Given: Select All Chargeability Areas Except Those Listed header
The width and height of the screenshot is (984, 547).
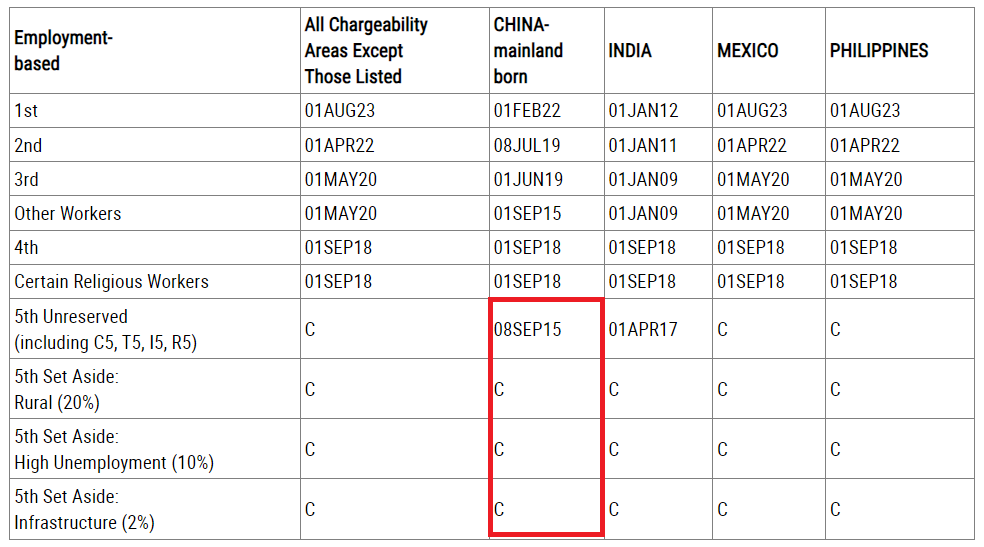Looking at the screenshot, I should 395,51.
